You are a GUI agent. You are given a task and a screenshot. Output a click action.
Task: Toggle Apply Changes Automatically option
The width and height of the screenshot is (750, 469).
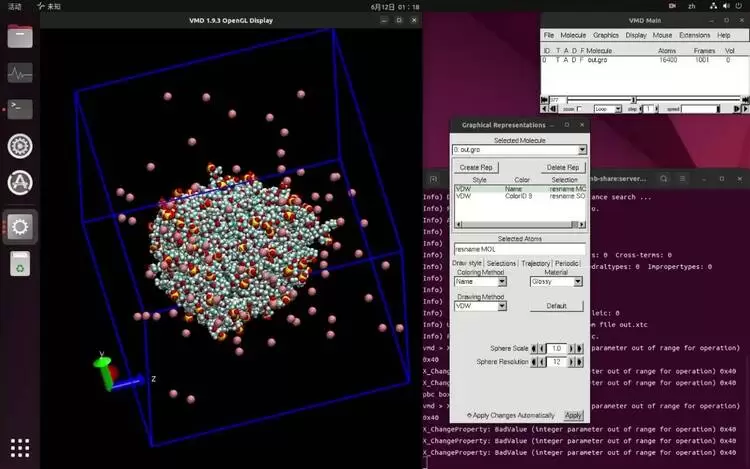469,415
